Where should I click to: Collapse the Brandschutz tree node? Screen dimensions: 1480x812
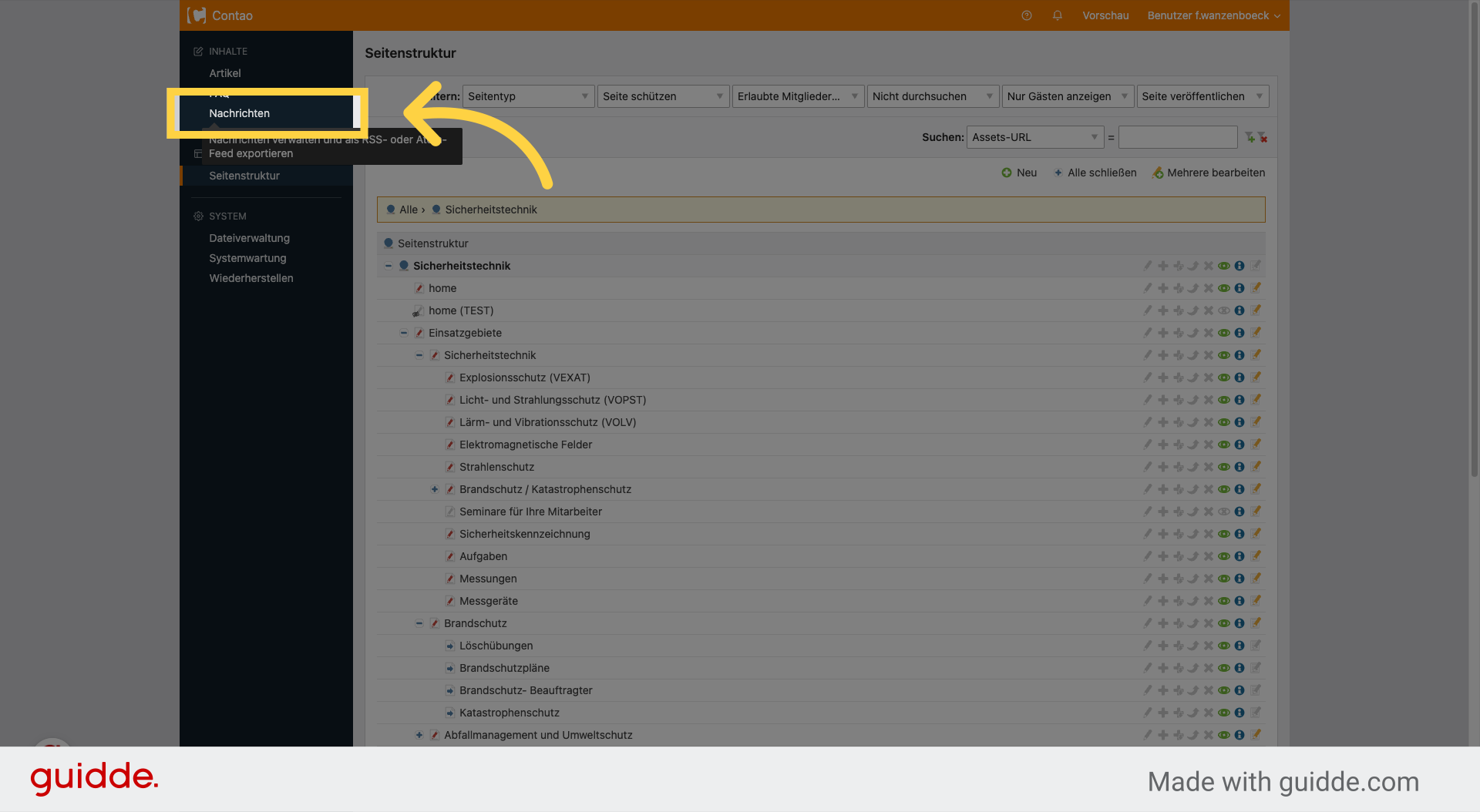pos(419,623)
